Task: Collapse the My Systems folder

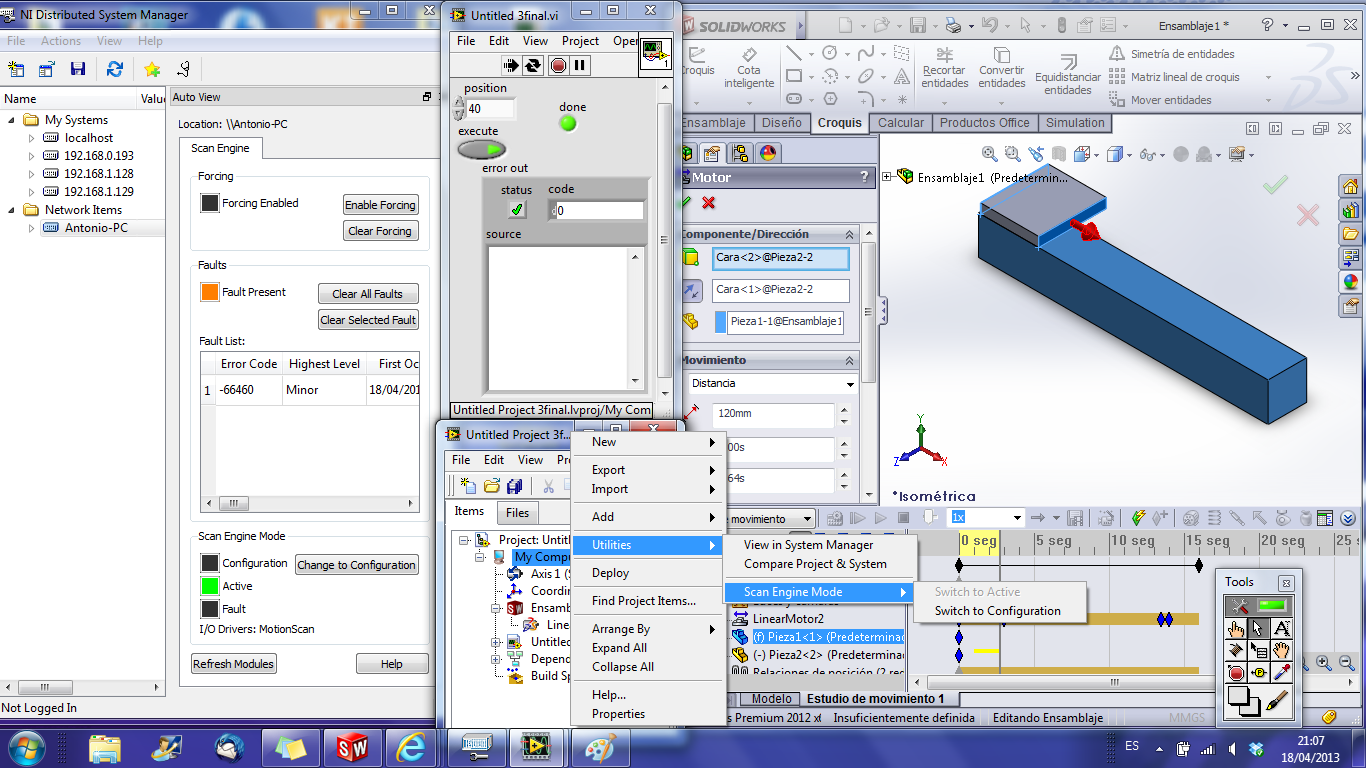Action: [11, 120]
